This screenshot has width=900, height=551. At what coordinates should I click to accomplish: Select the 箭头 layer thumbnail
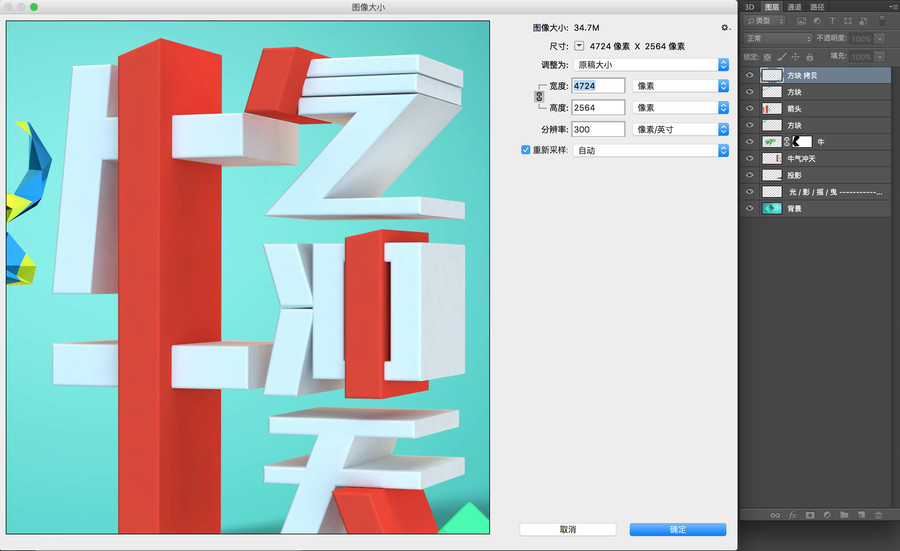pyautogui.click(x=771, y=108)
